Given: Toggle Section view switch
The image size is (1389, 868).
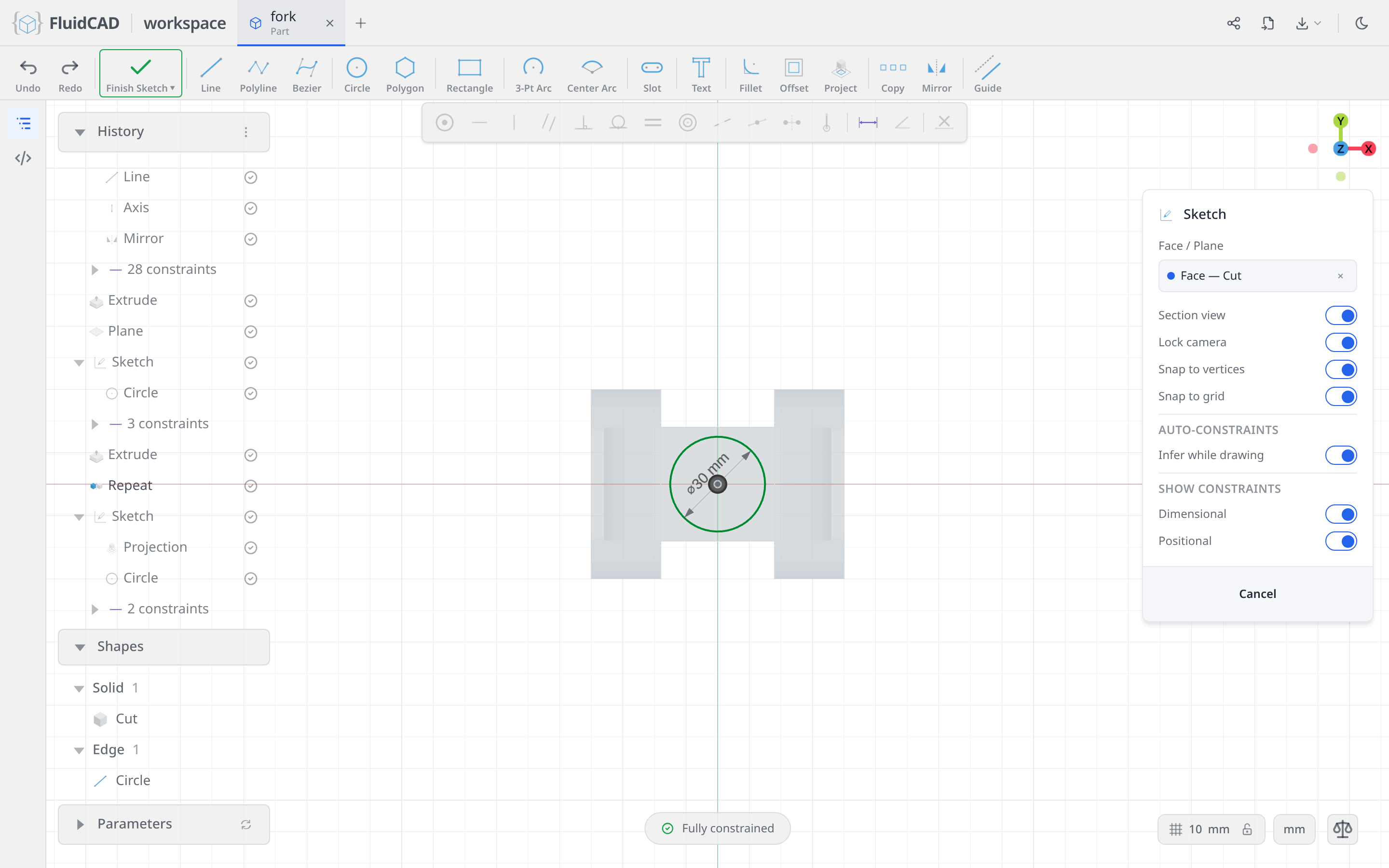Looking at the screenshot, I should coord(1340,315).
